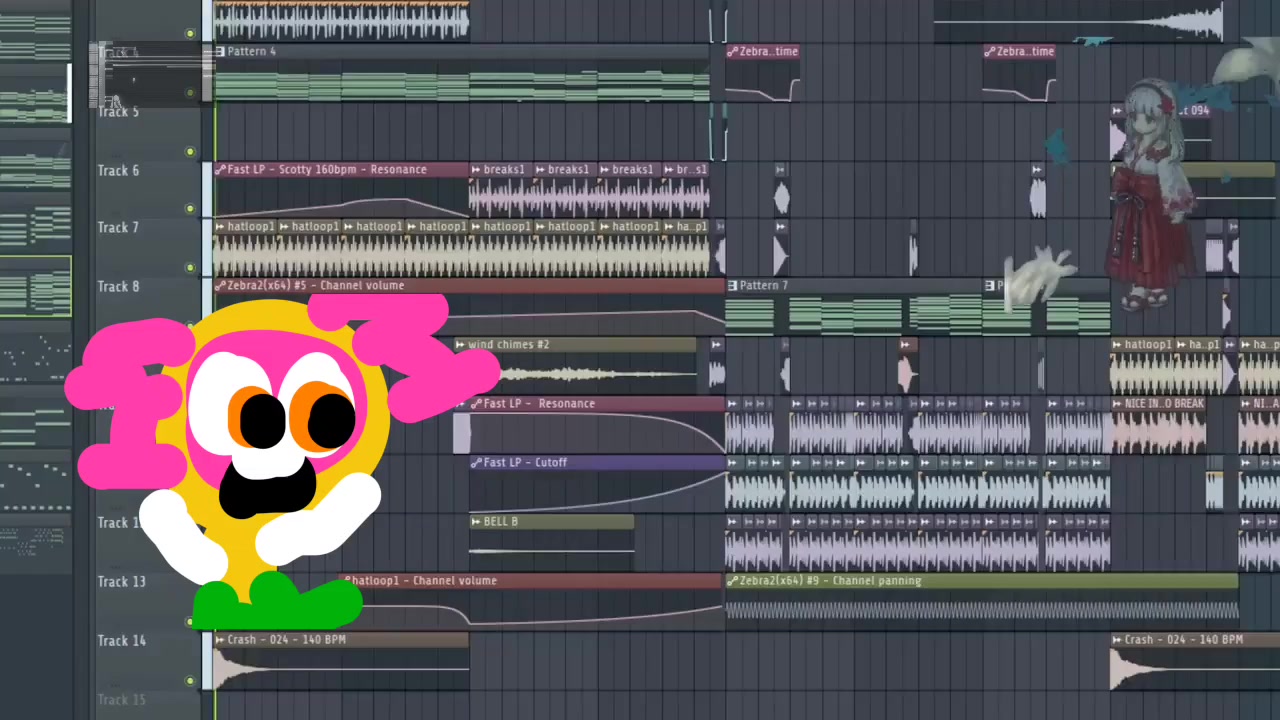The height and width of the screenshot is (720, 1280).
Task: Click automation icon on Fast LP - Resonance clip
Action: [x=476, y=404]
